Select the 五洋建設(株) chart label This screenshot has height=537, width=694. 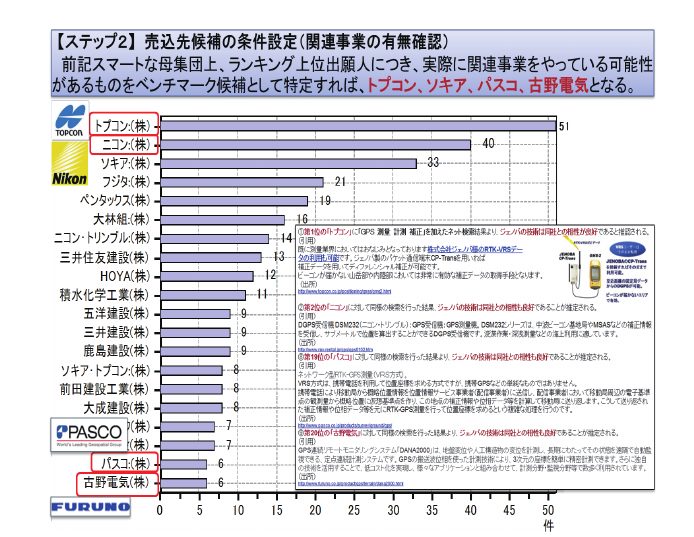(x=117, y=313)
